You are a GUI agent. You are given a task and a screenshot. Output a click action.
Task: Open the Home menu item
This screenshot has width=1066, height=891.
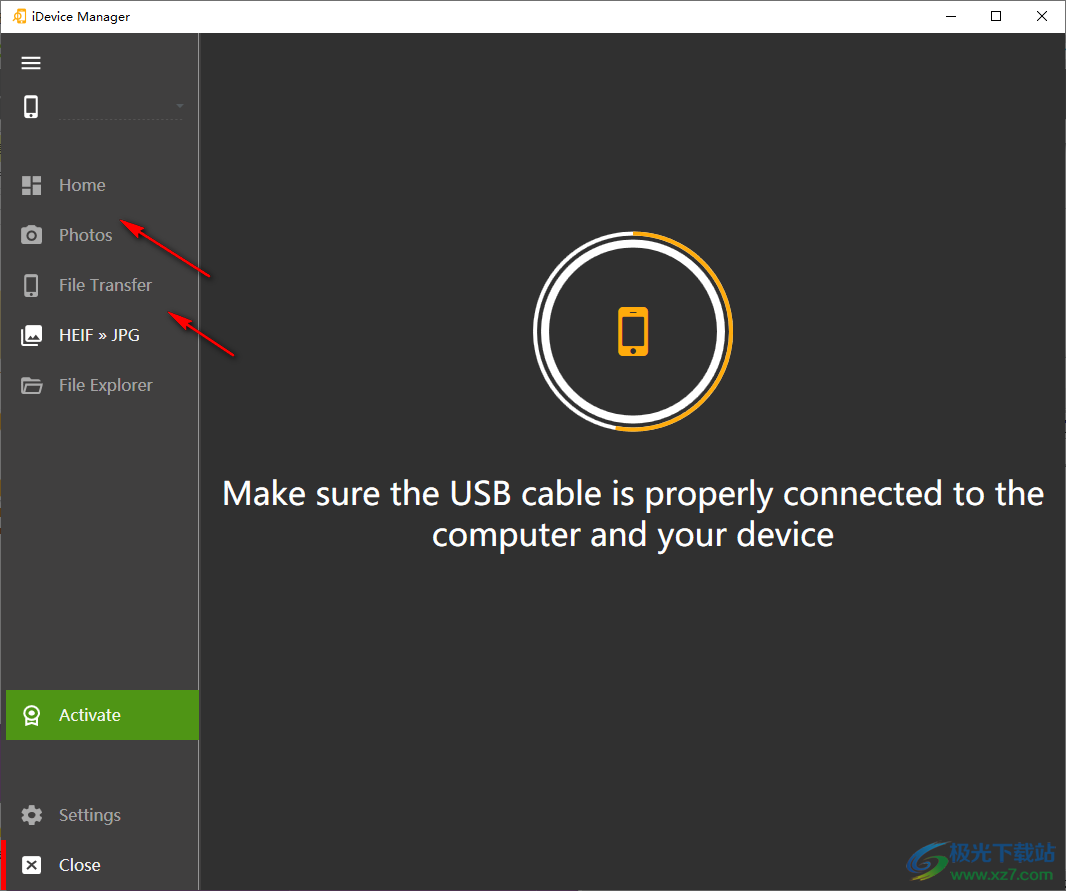tap(82, 185)
